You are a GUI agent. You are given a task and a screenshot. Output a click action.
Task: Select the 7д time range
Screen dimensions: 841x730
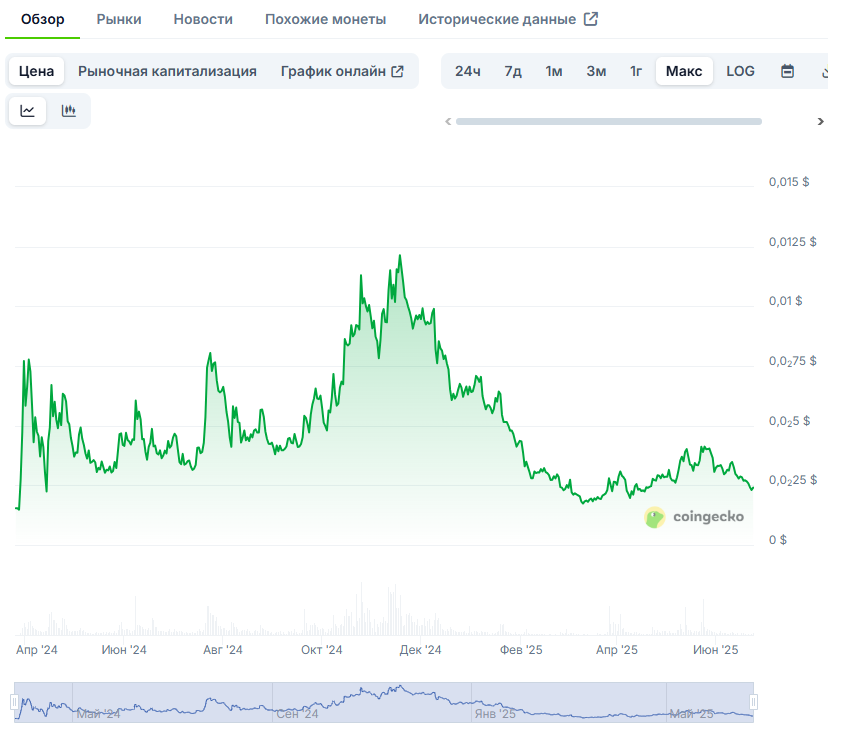pyautogui.click(x=513, y=71)
